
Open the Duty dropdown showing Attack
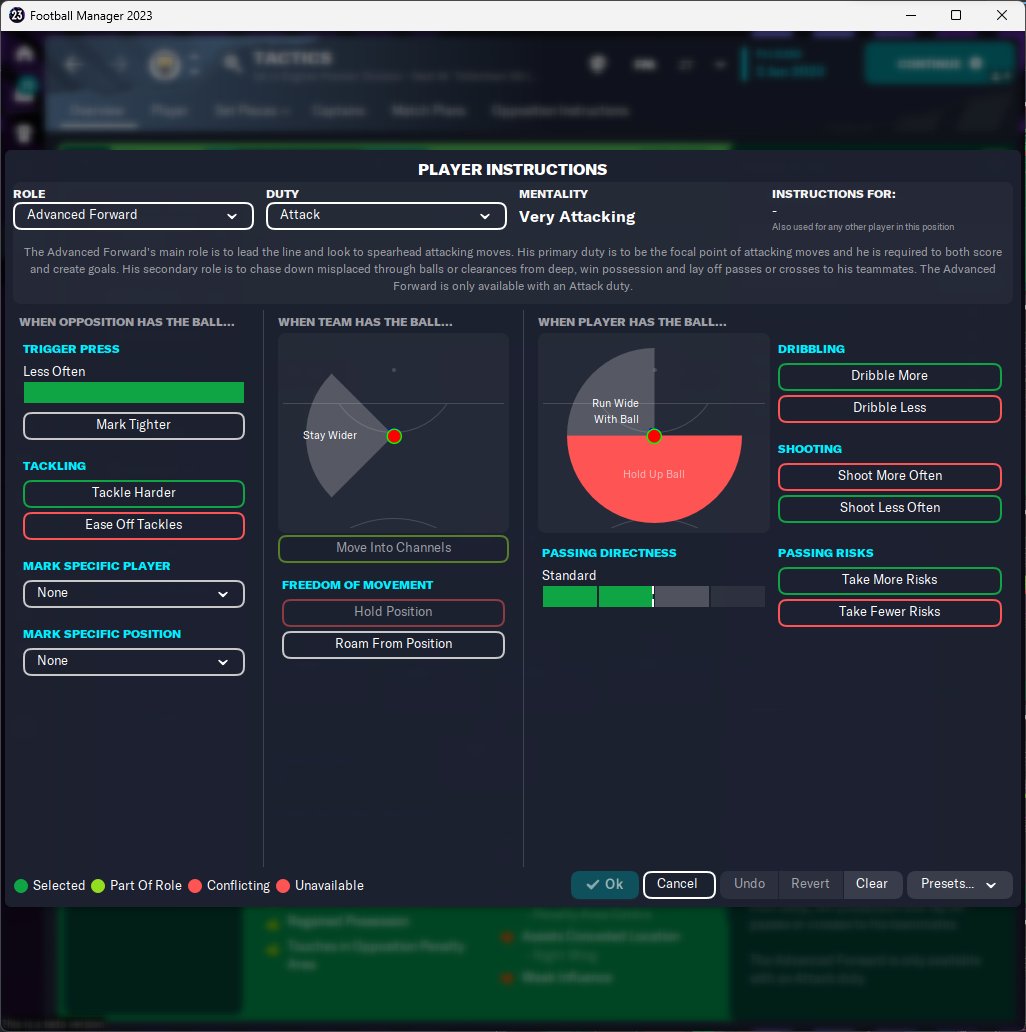pyautogui.click(x=386, y=216)
